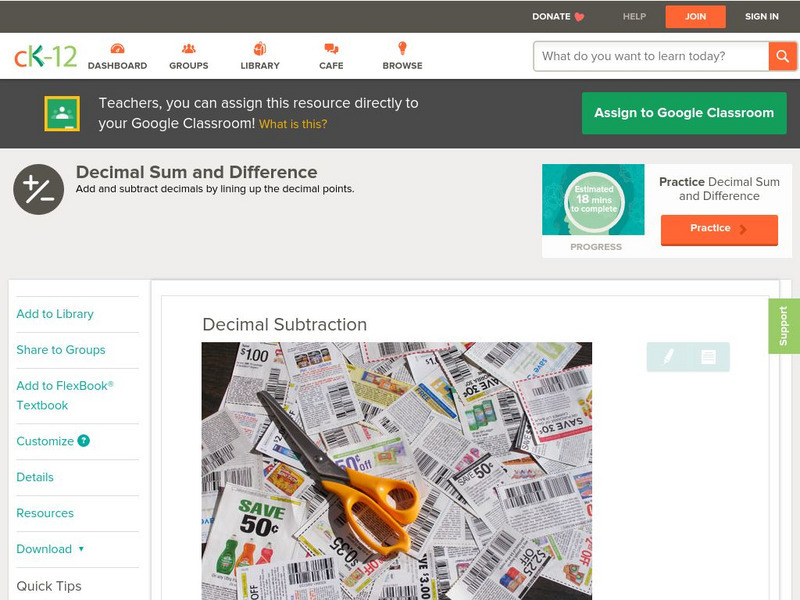Click the What is this? link
The height and width of the screenshot is (600, 800).
(293, 124)
